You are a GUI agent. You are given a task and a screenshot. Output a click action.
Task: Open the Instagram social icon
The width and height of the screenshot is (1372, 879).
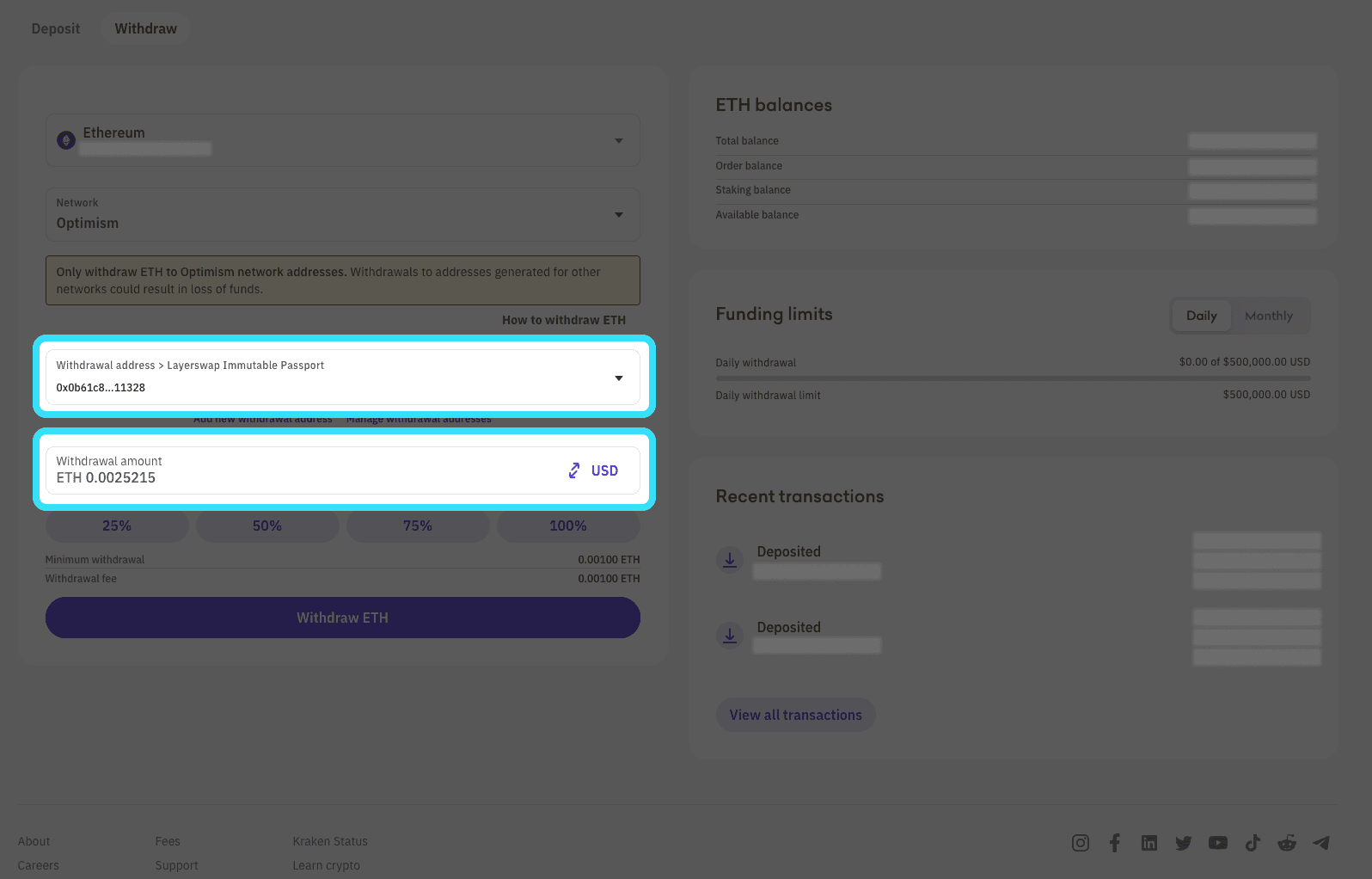pos(1081,843)
